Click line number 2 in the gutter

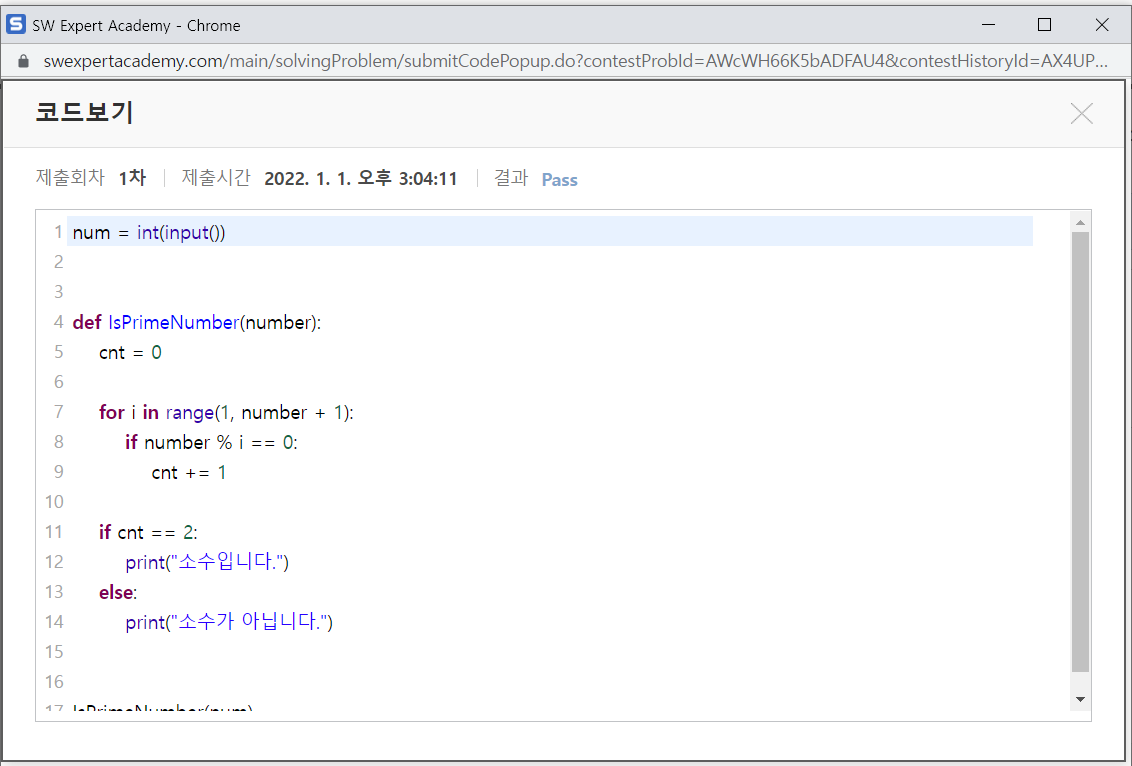pos(59,262)
